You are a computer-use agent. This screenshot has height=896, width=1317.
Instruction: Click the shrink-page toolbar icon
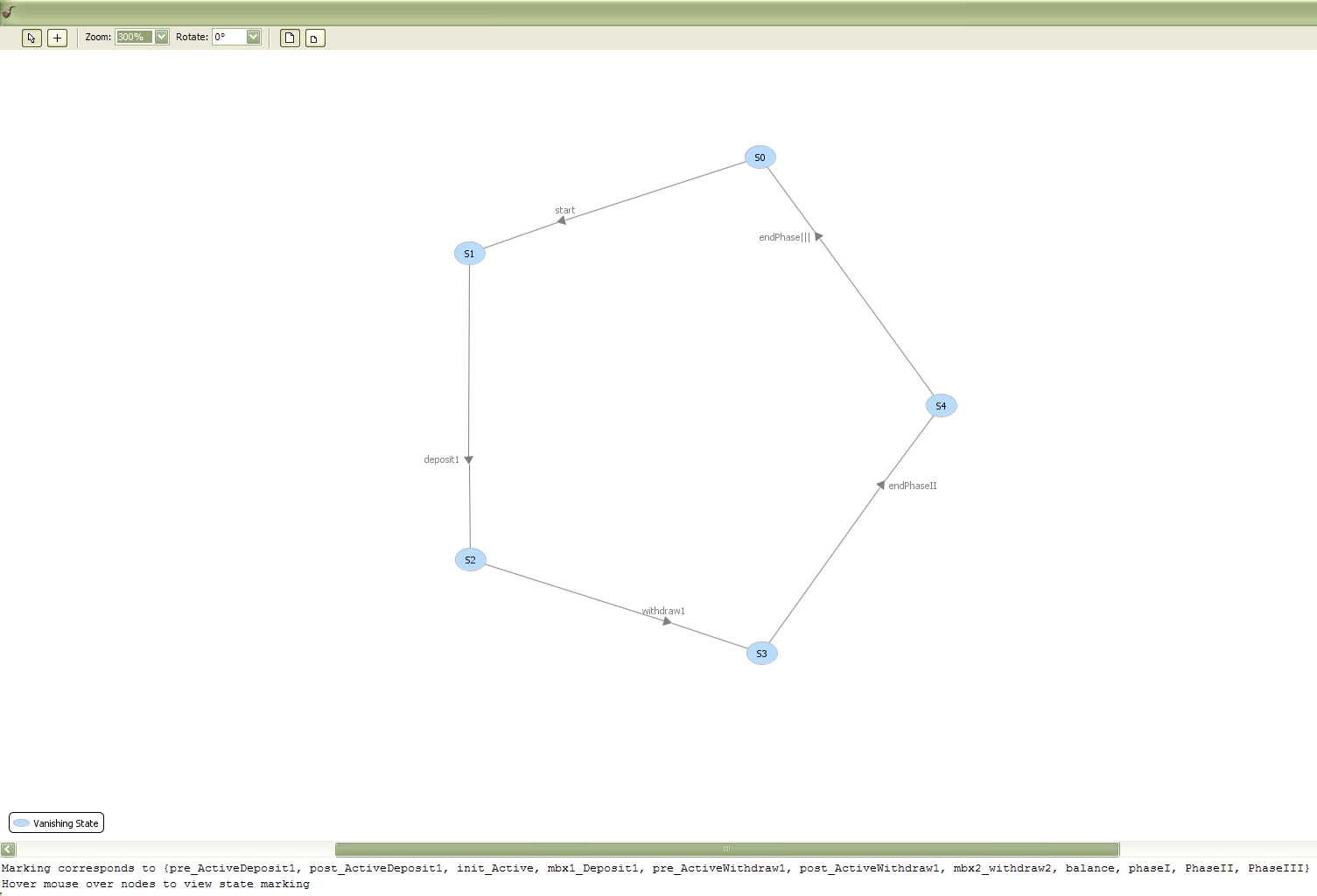tap(314, 38)
